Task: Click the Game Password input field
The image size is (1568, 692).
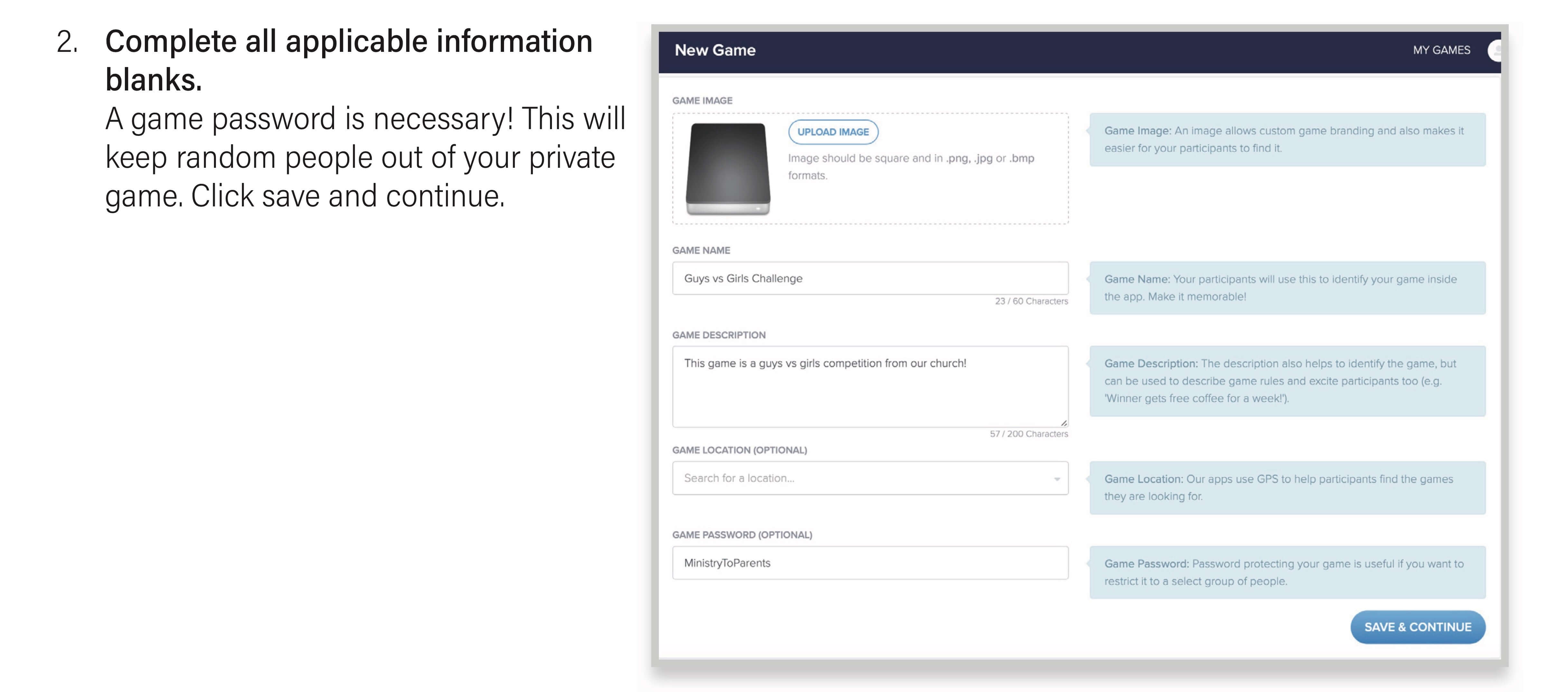Action: tap(869, 563)
